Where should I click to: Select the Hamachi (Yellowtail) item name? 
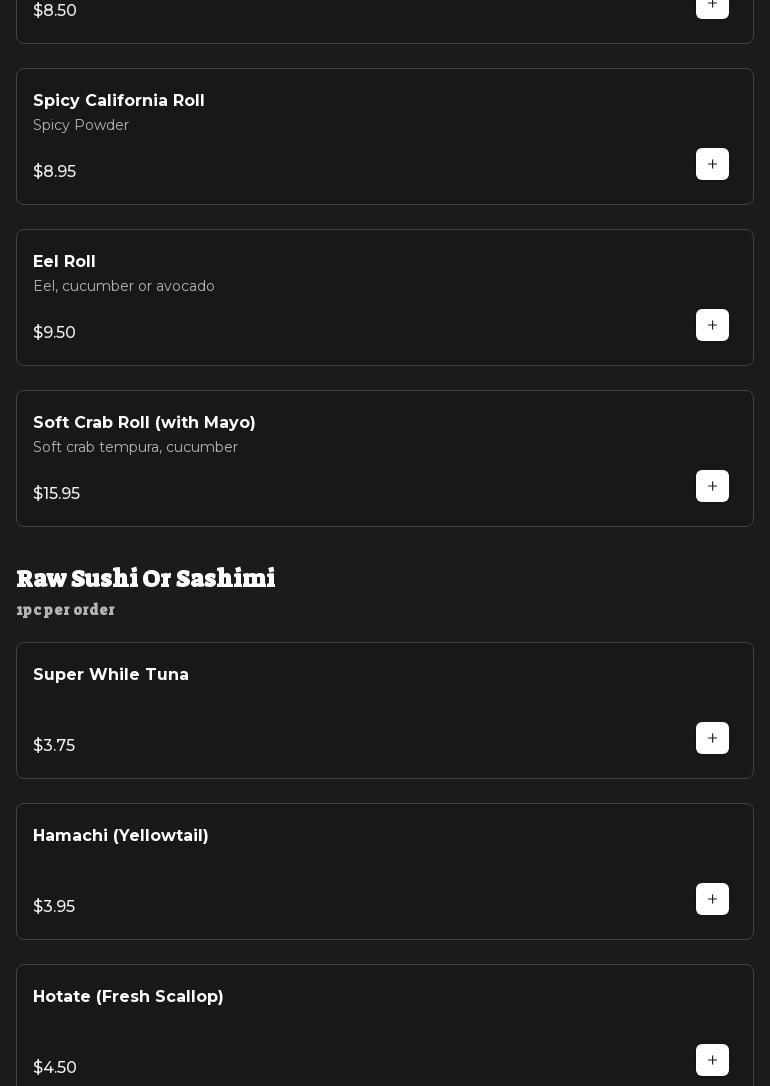[121, 836]
